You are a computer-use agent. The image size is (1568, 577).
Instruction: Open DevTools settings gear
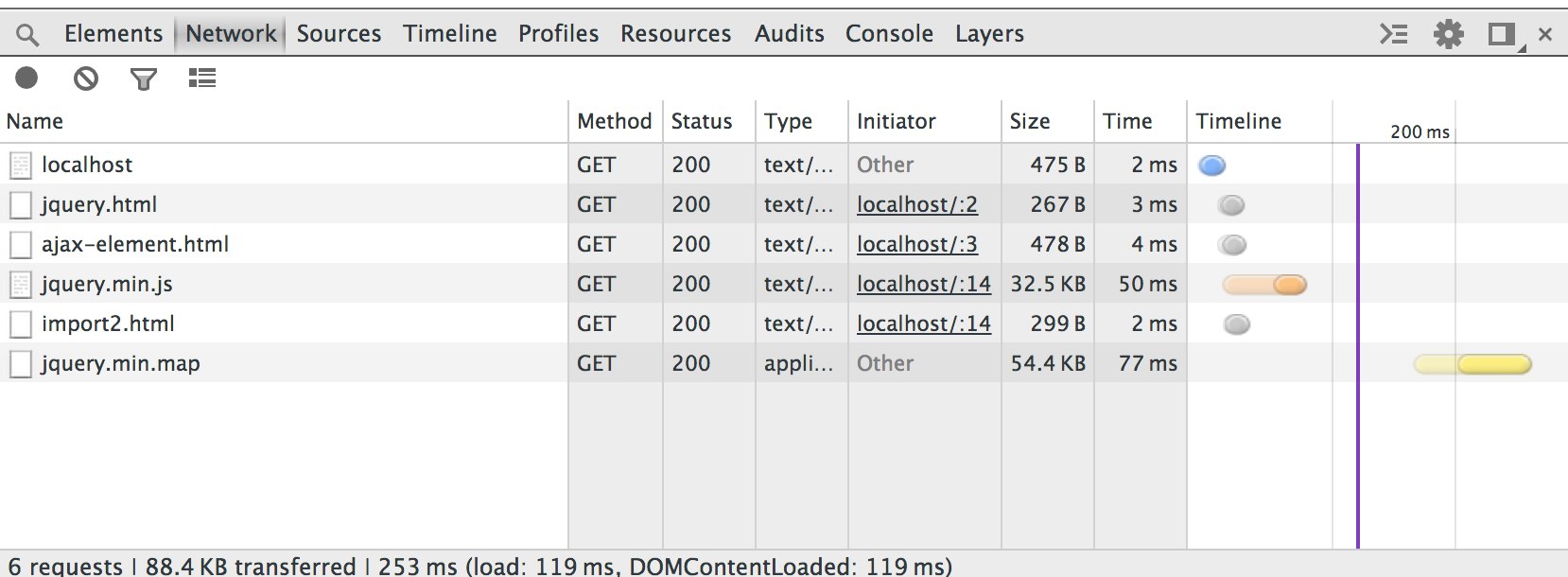coord(1448,34)
